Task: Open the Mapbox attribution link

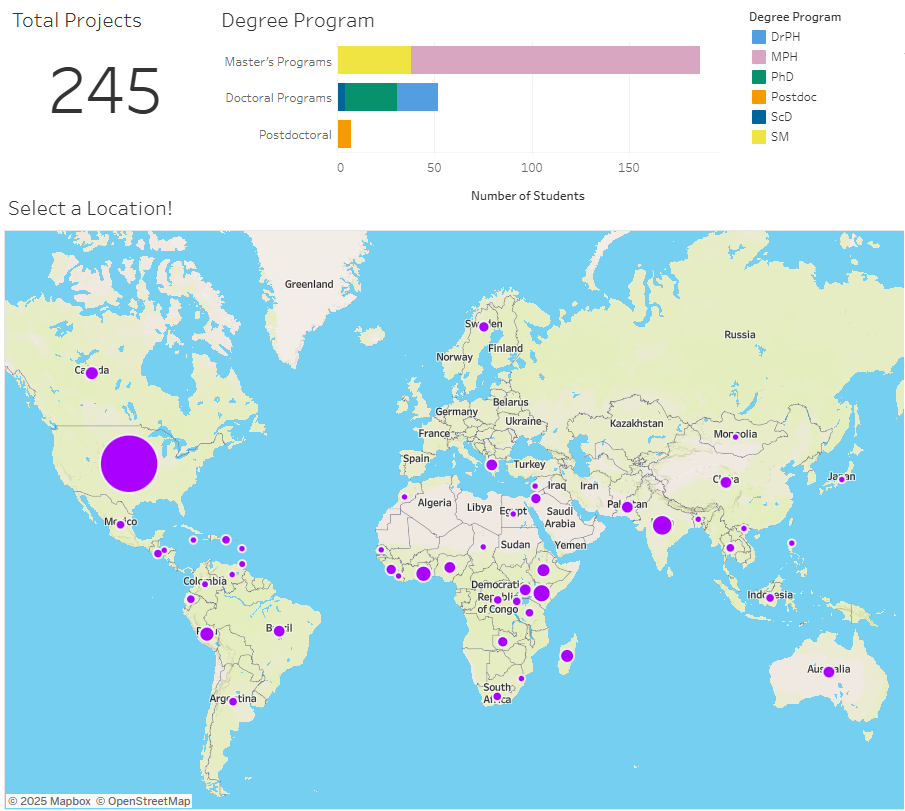Action: (50, 801)
